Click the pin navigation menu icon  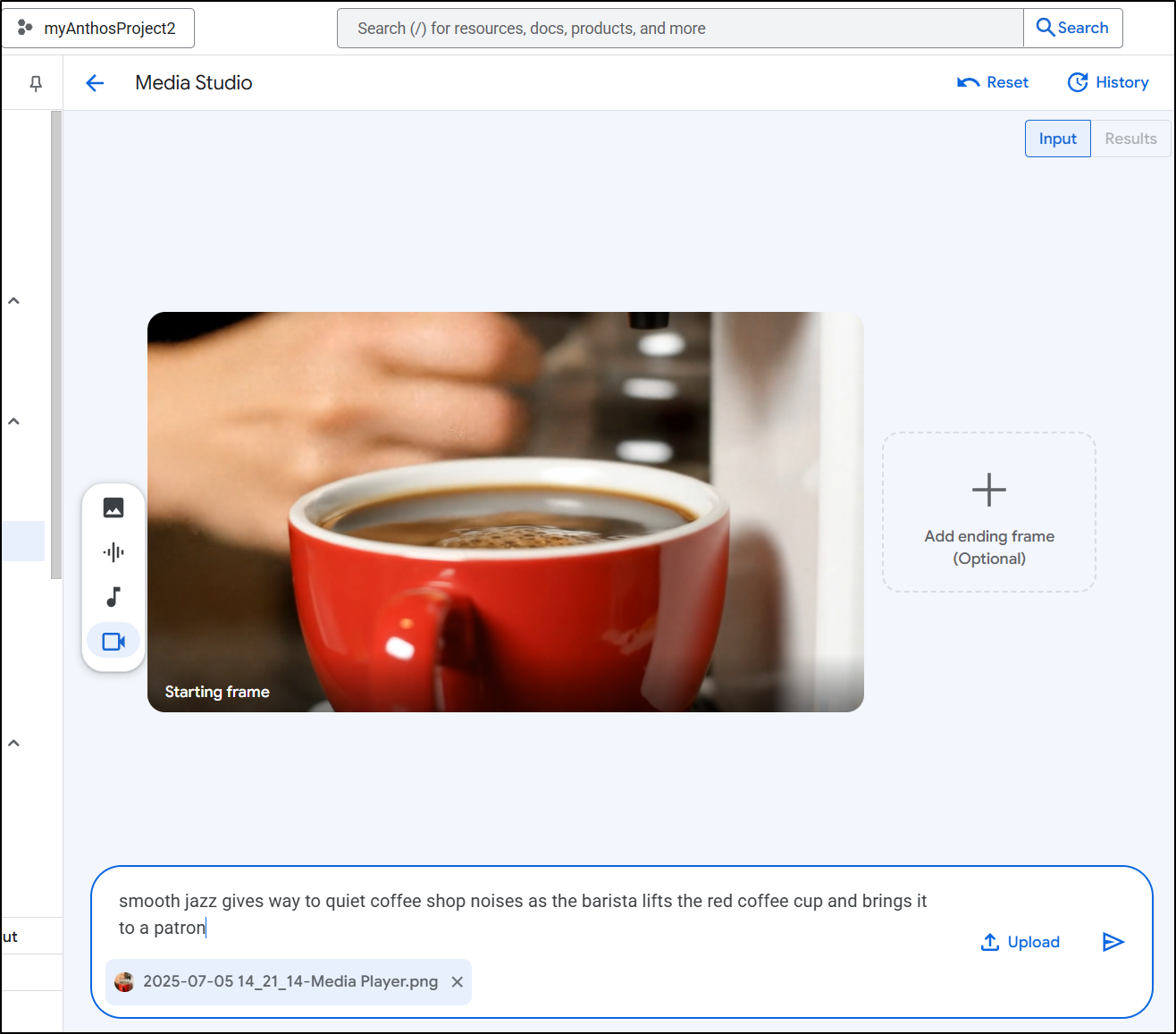coord(36,83)
